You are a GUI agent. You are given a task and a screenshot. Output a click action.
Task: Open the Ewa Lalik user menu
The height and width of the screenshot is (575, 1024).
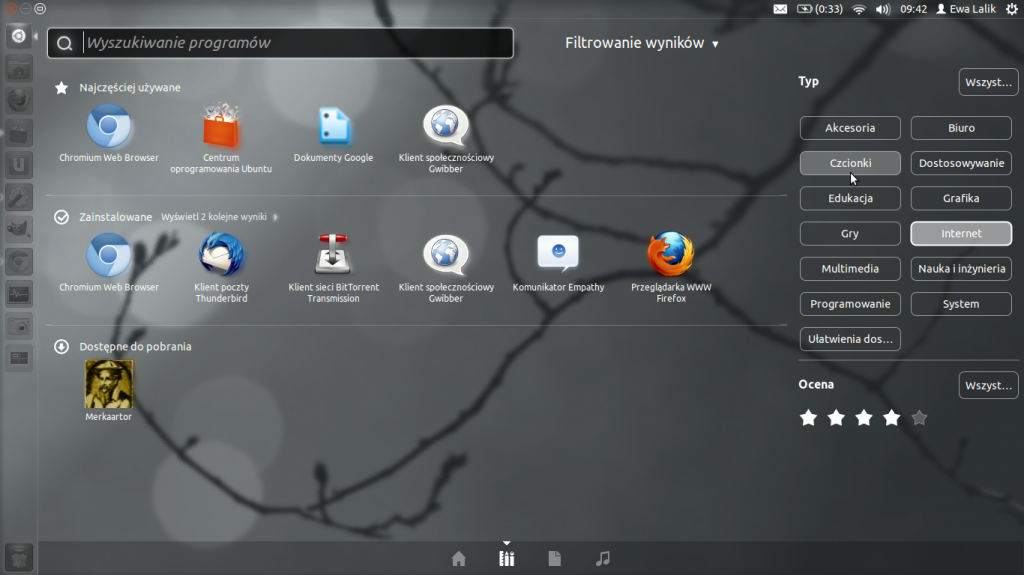pos(966,9)
